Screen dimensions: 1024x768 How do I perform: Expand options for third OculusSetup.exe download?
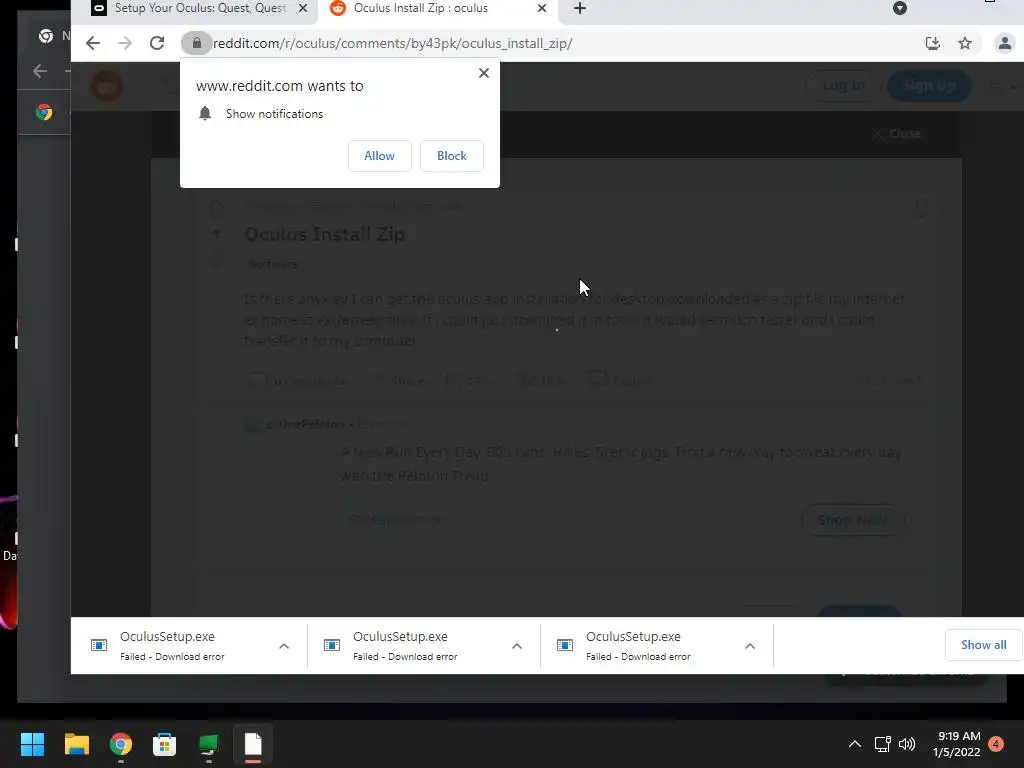(750, 647)
